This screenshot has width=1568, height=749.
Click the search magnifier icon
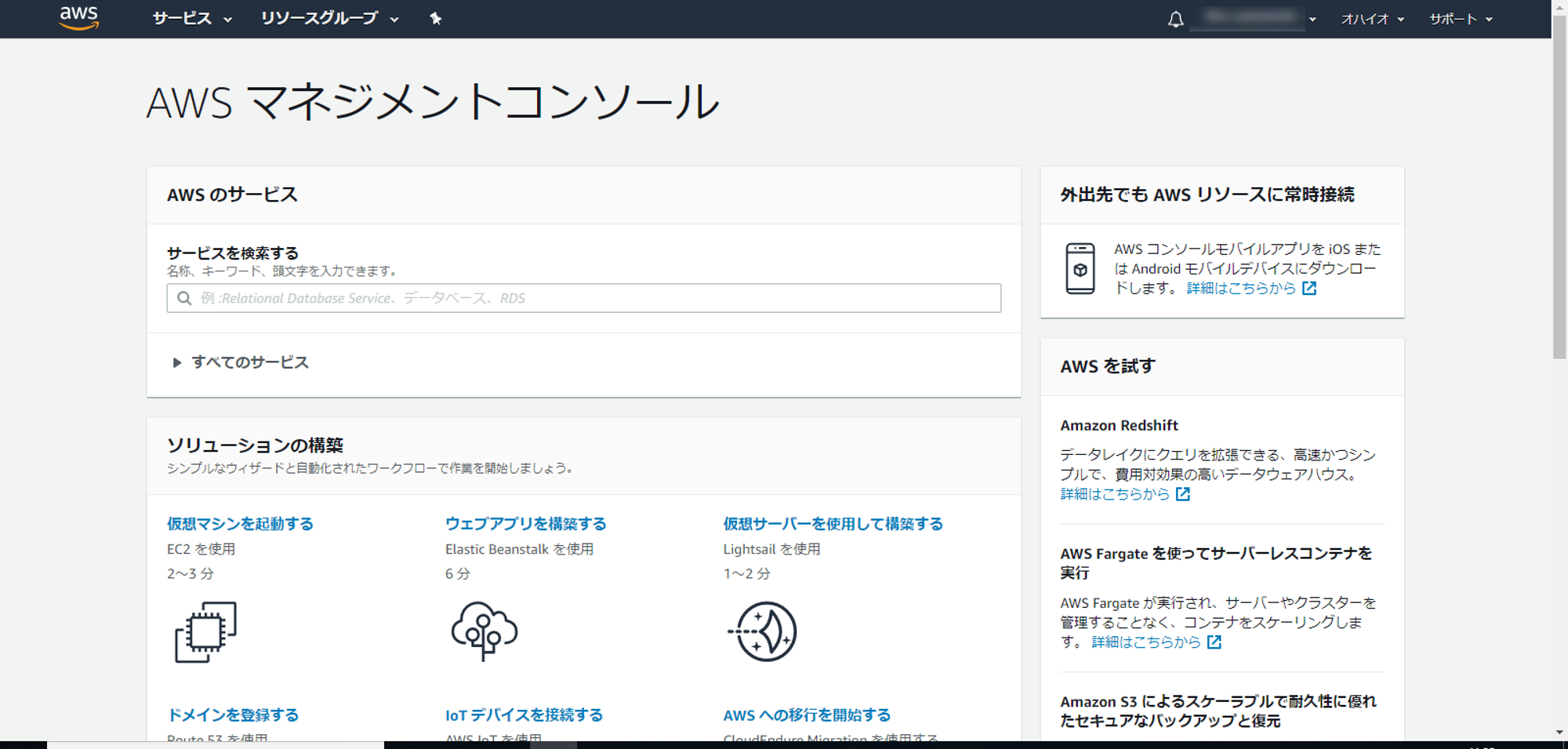[x=184, y=298]
